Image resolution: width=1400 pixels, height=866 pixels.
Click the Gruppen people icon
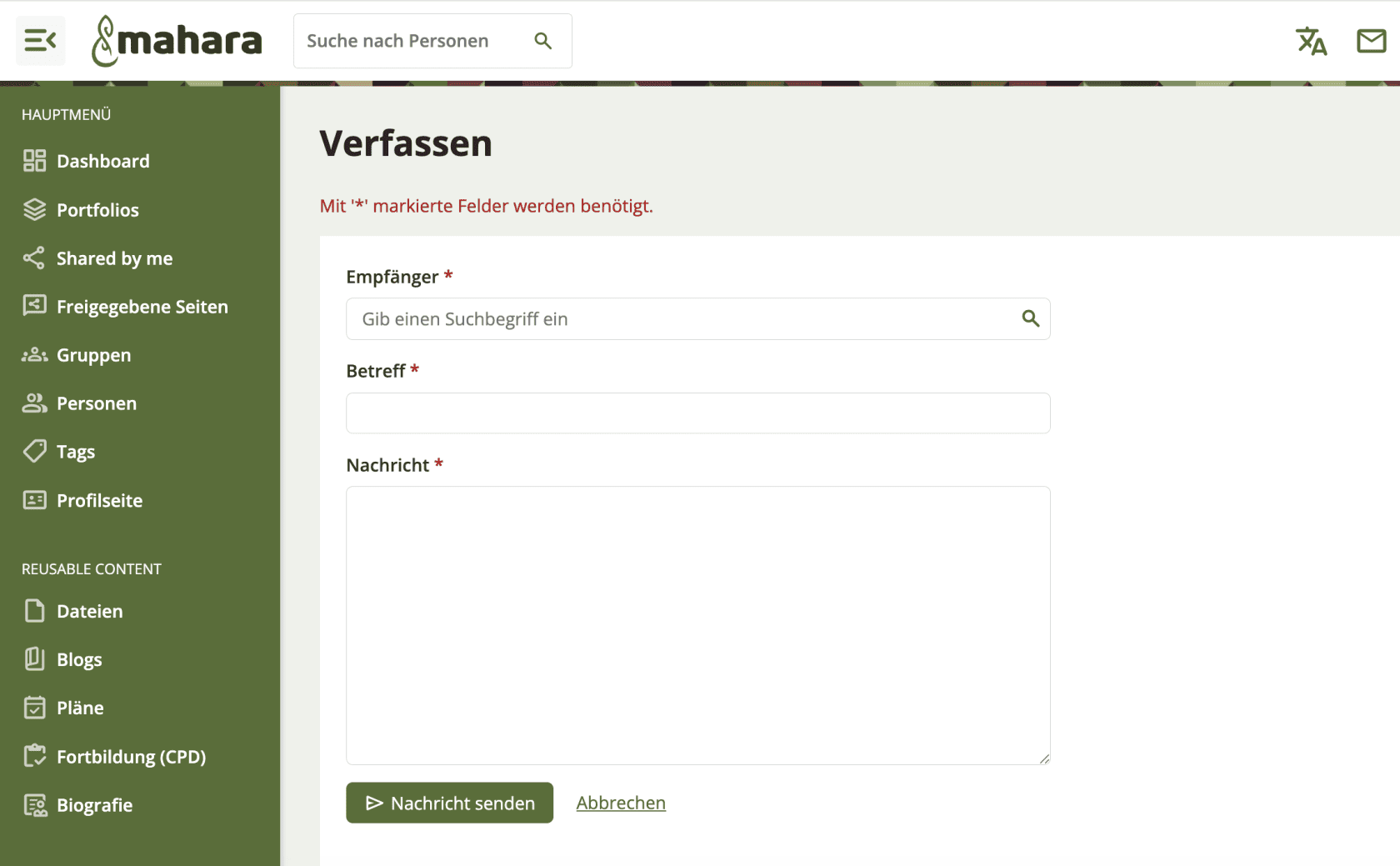coord(34,355)
